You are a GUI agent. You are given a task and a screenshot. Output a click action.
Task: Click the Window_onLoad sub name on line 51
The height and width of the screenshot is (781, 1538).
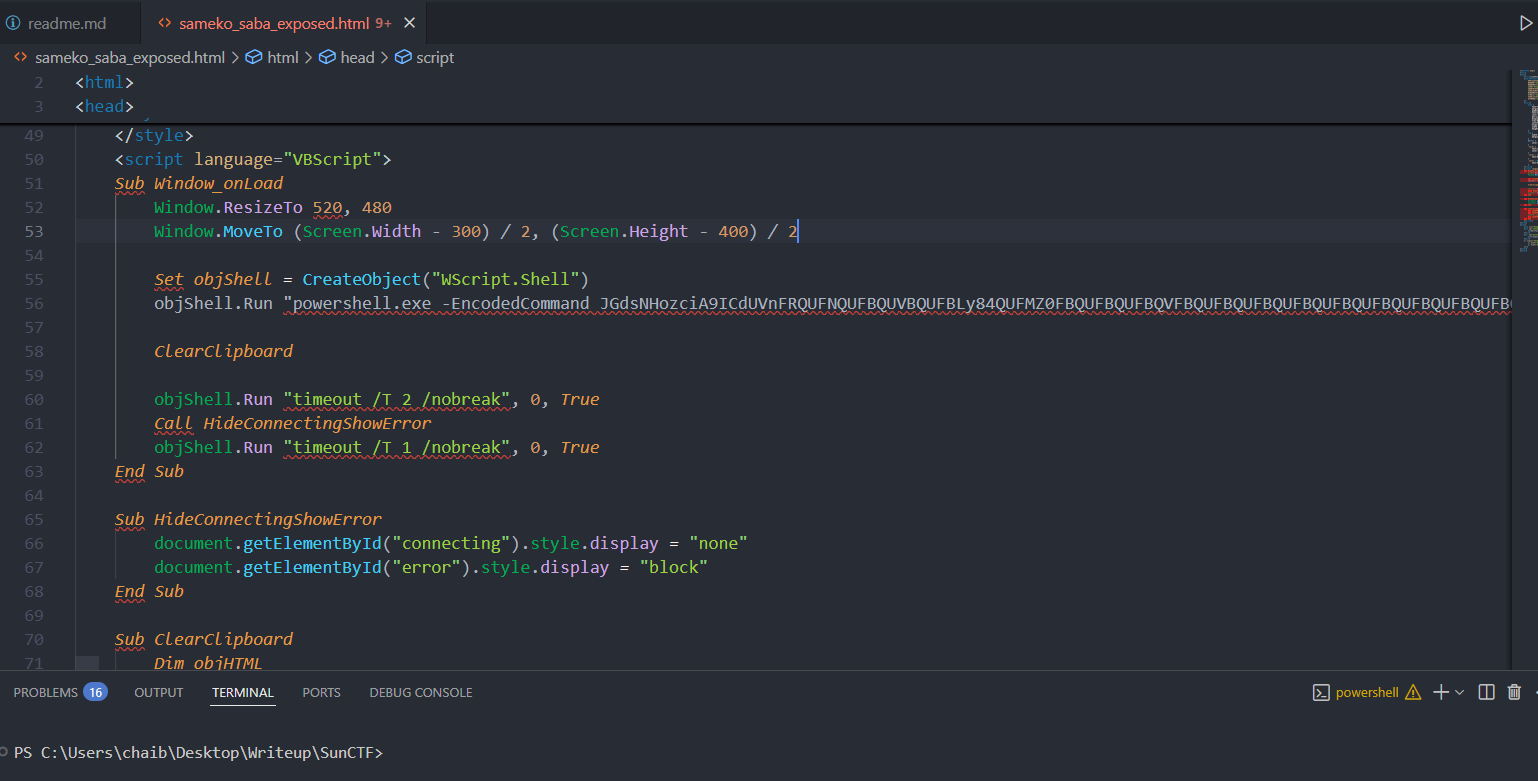pyautogui.click(x=218, y=184)
